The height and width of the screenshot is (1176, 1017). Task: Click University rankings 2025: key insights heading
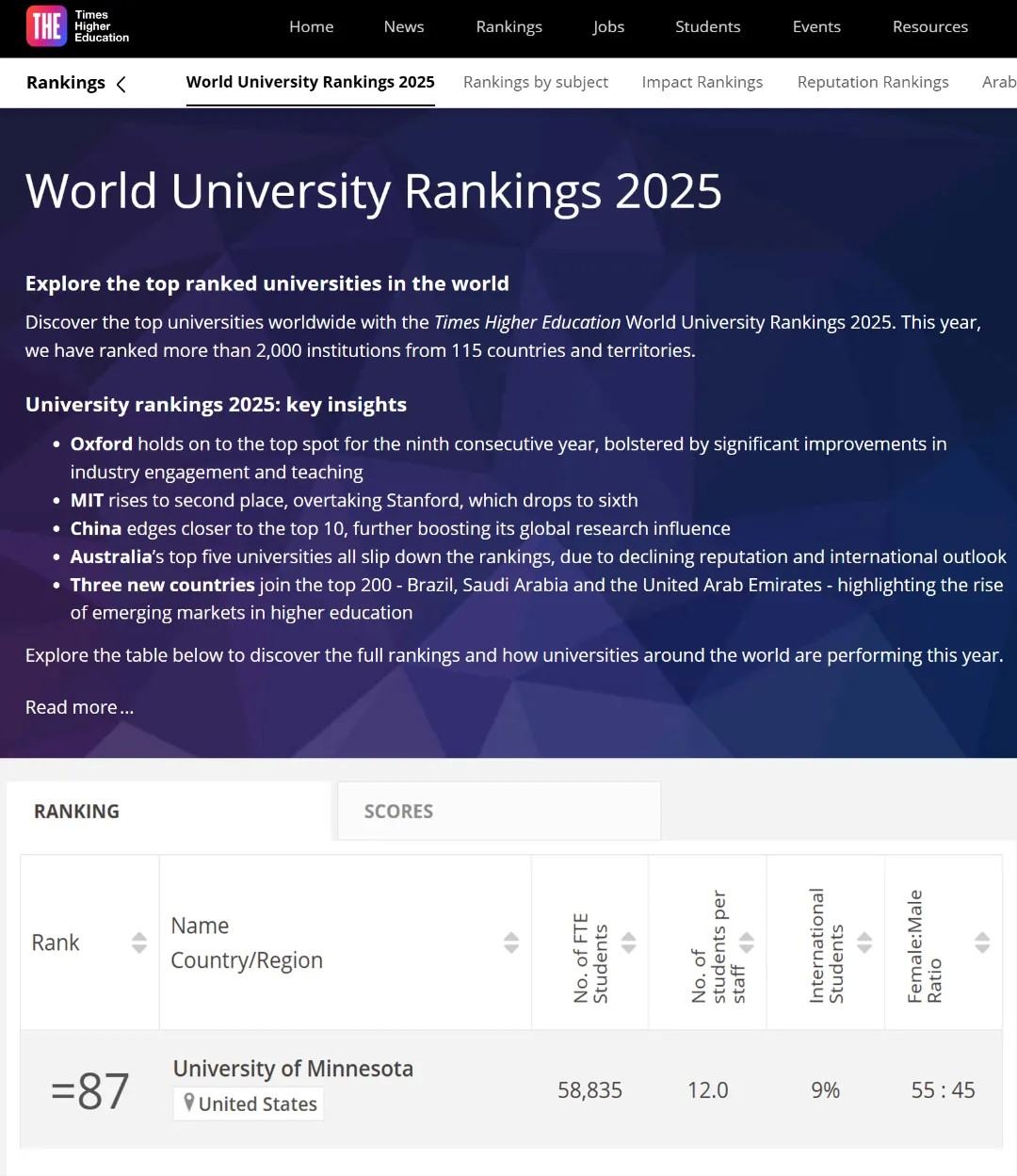click(x=217, y=405)
